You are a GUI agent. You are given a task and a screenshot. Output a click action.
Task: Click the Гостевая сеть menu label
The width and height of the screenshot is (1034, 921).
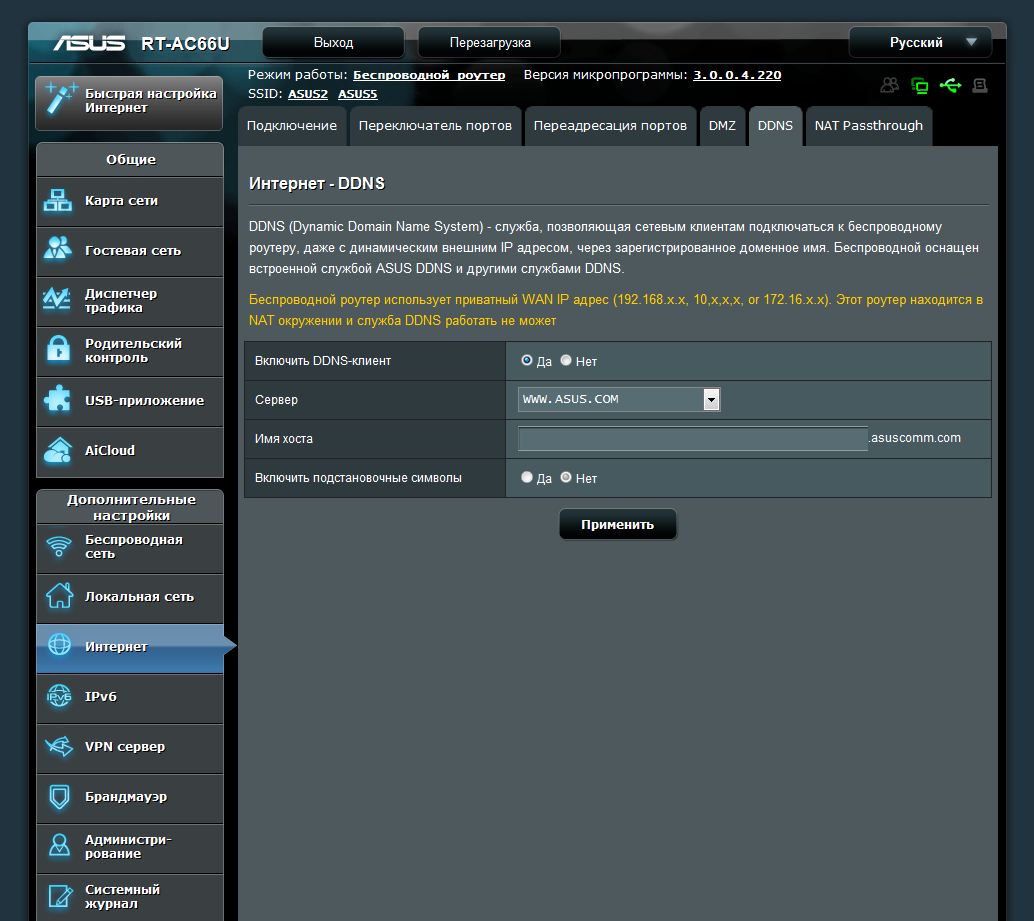[x=133, y=251]
